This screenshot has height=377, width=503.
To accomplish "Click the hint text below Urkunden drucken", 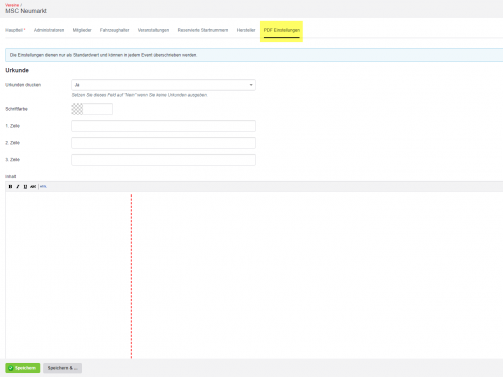I will point(140,95).
